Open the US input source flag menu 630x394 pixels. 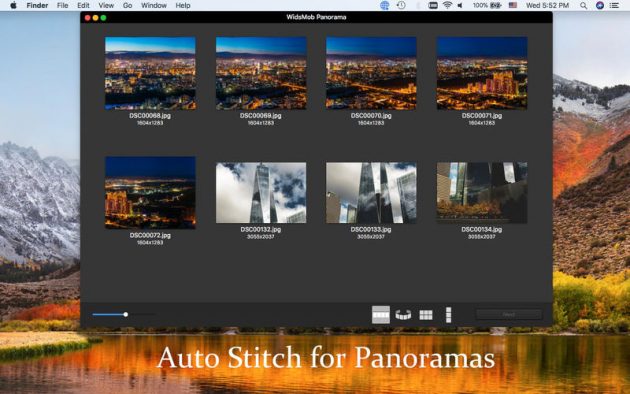(x=513, y=6)
